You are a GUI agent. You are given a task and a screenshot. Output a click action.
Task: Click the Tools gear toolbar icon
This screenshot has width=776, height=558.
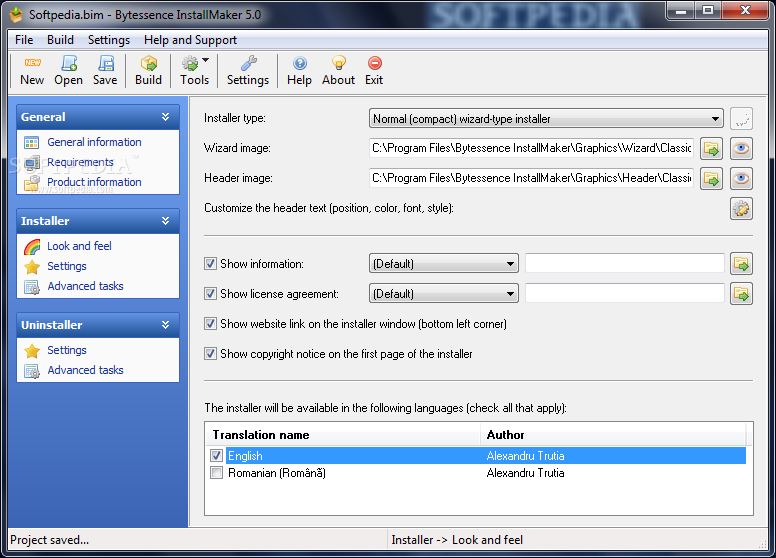(x=190, y=63)
